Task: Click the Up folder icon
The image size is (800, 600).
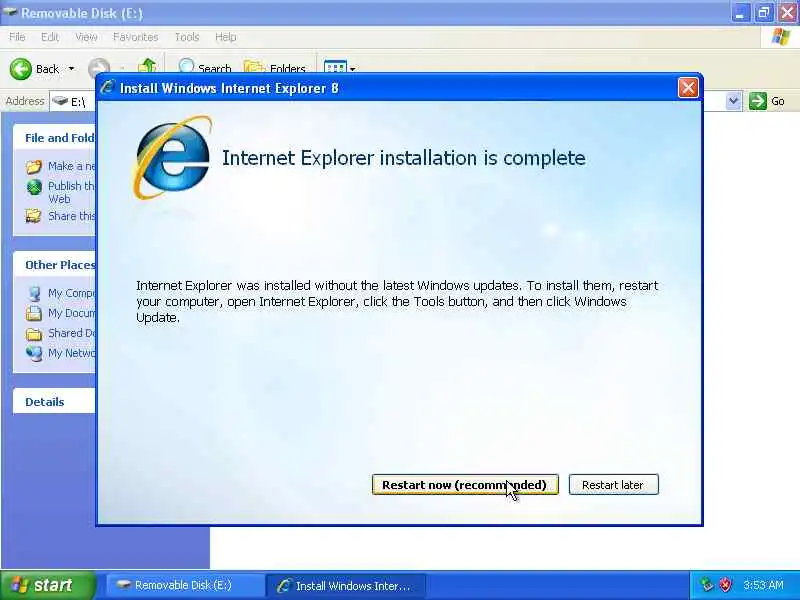Action: point(147,66)
